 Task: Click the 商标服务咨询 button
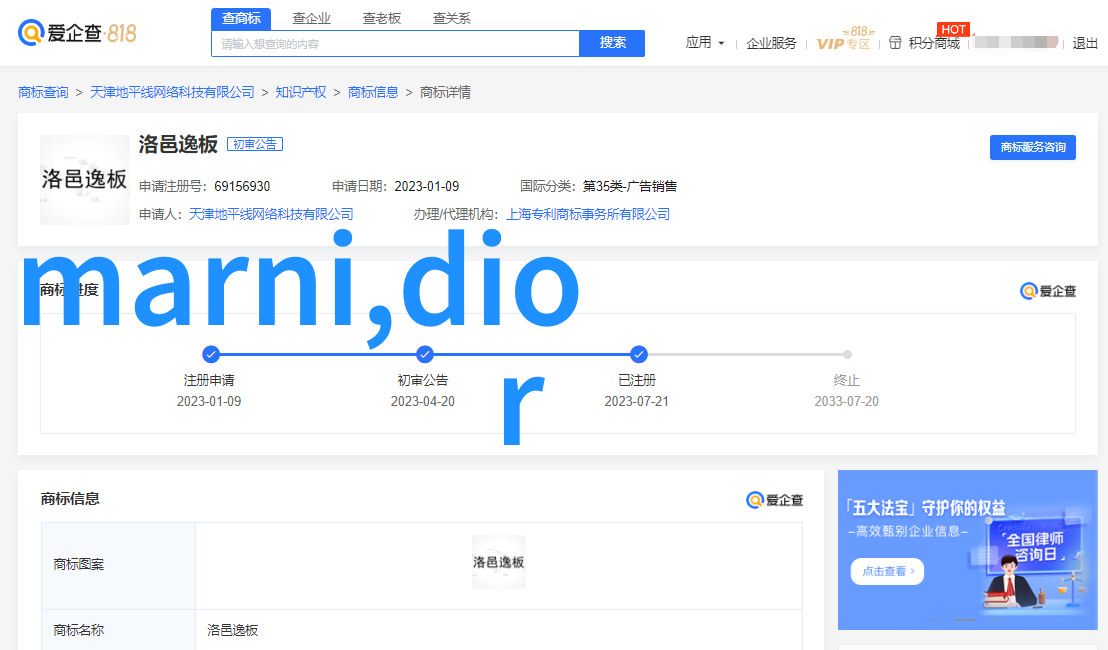pyautogui.click(x=1032, y=147)
